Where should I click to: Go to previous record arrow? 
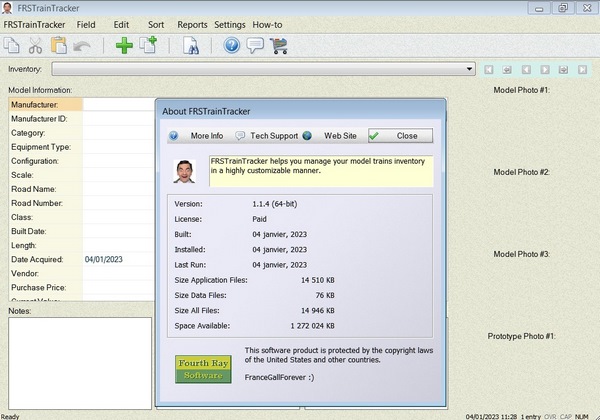tap(526, 70)
